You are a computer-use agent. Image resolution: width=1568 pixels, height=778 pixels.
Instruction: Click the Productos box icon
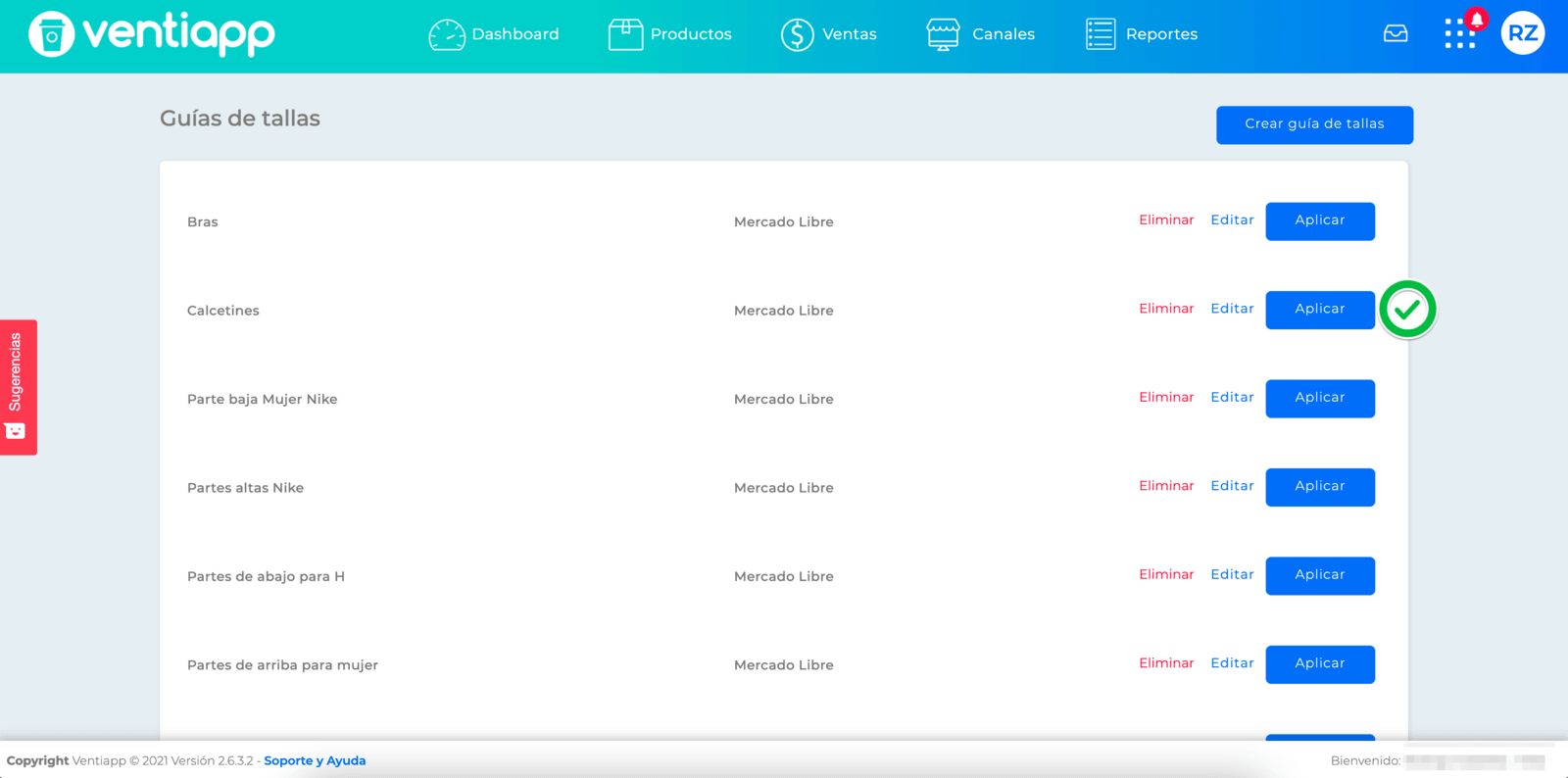tap(625, 34)
